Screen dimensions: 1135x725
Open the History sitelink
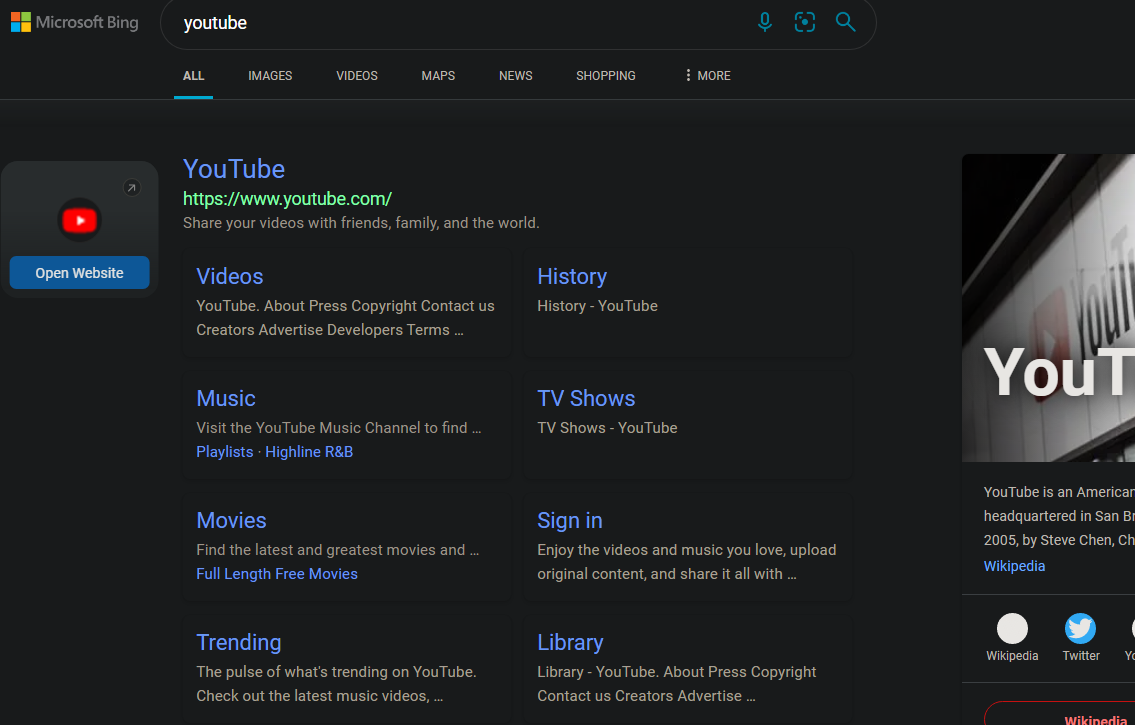coord(572,276)
